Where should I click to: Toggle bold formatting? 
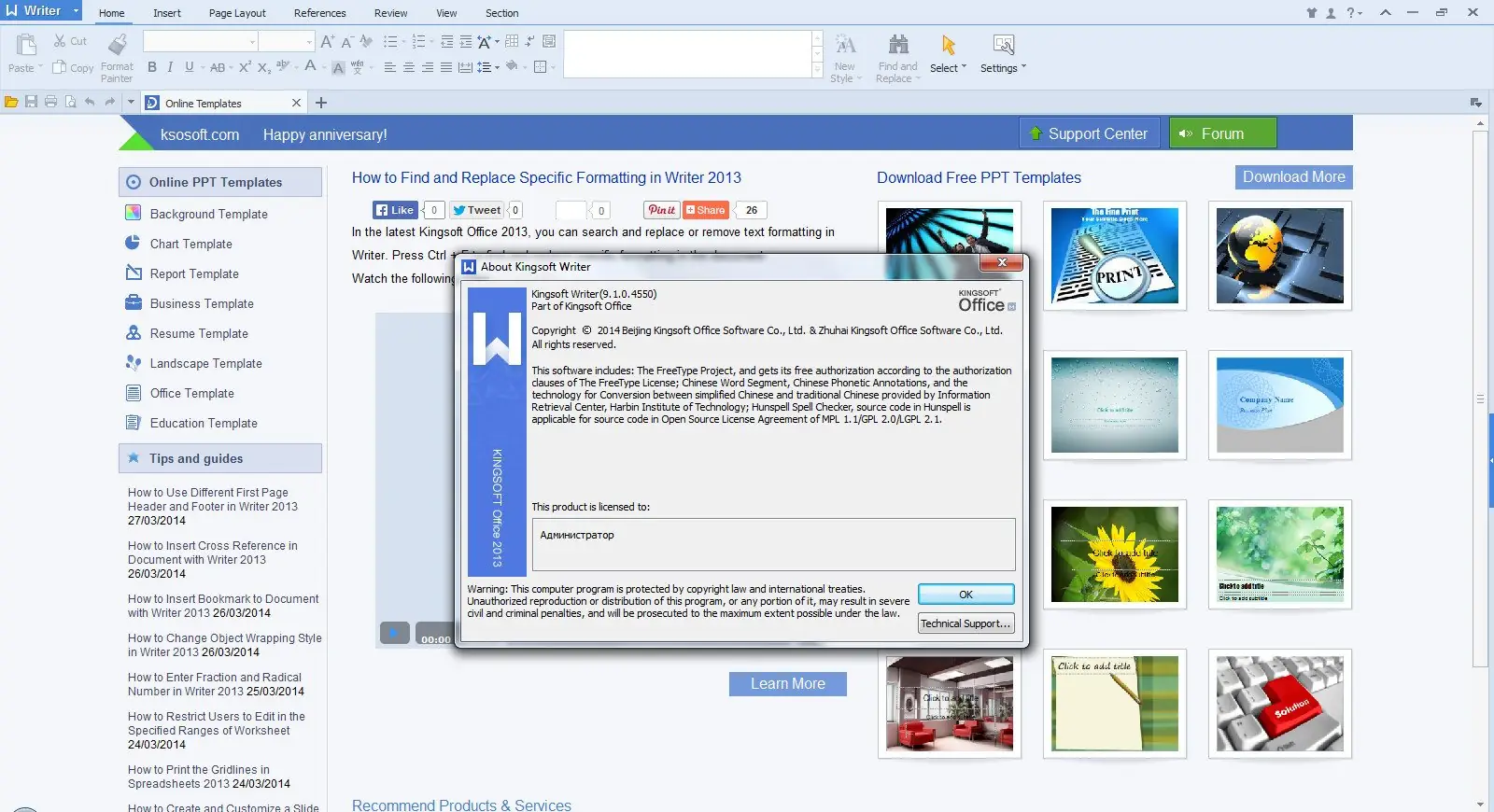(x=152, y=67)
